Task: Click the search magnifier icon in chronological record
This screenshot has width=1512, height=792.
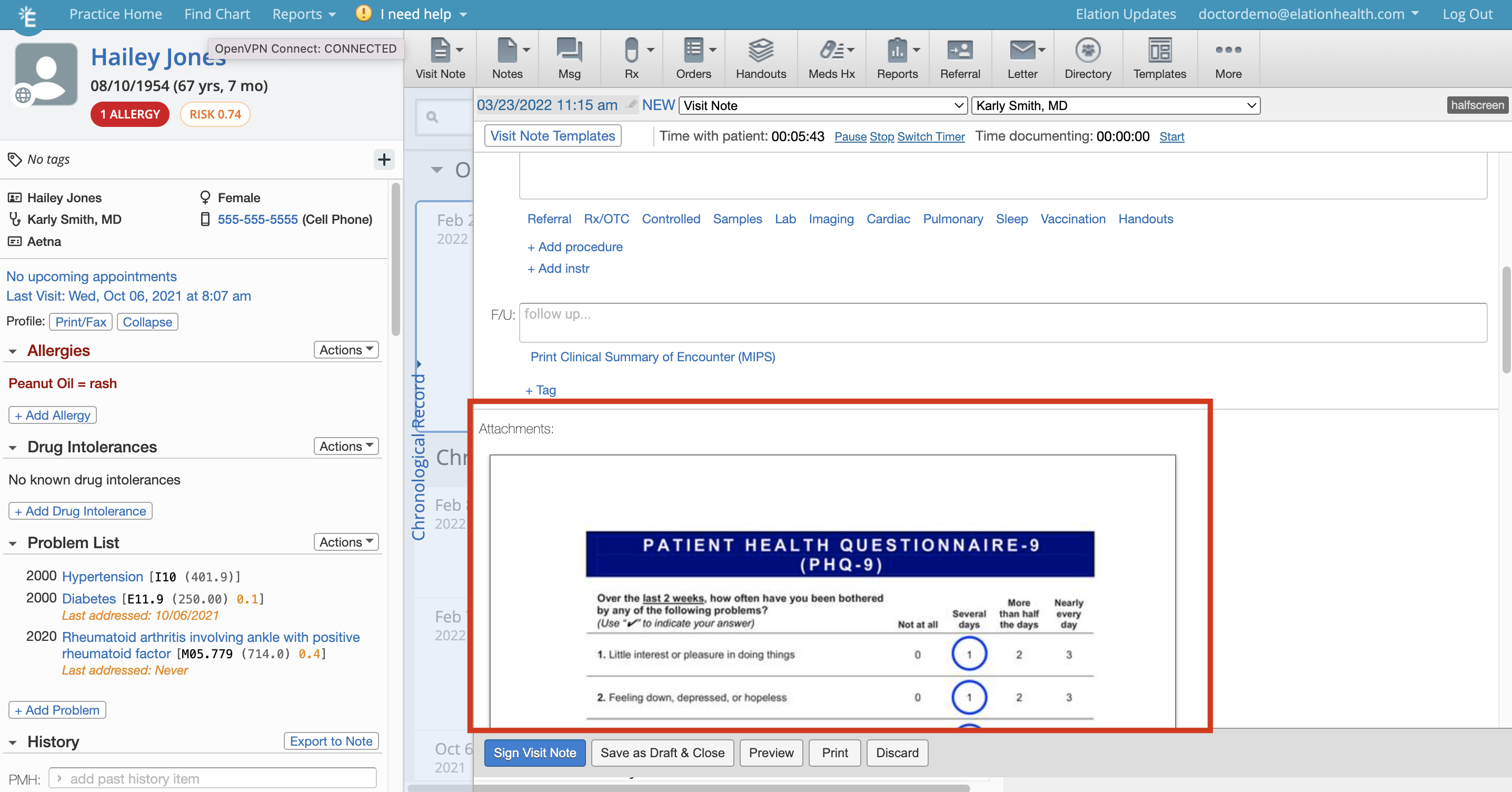Action: click(x=433, y=117)
